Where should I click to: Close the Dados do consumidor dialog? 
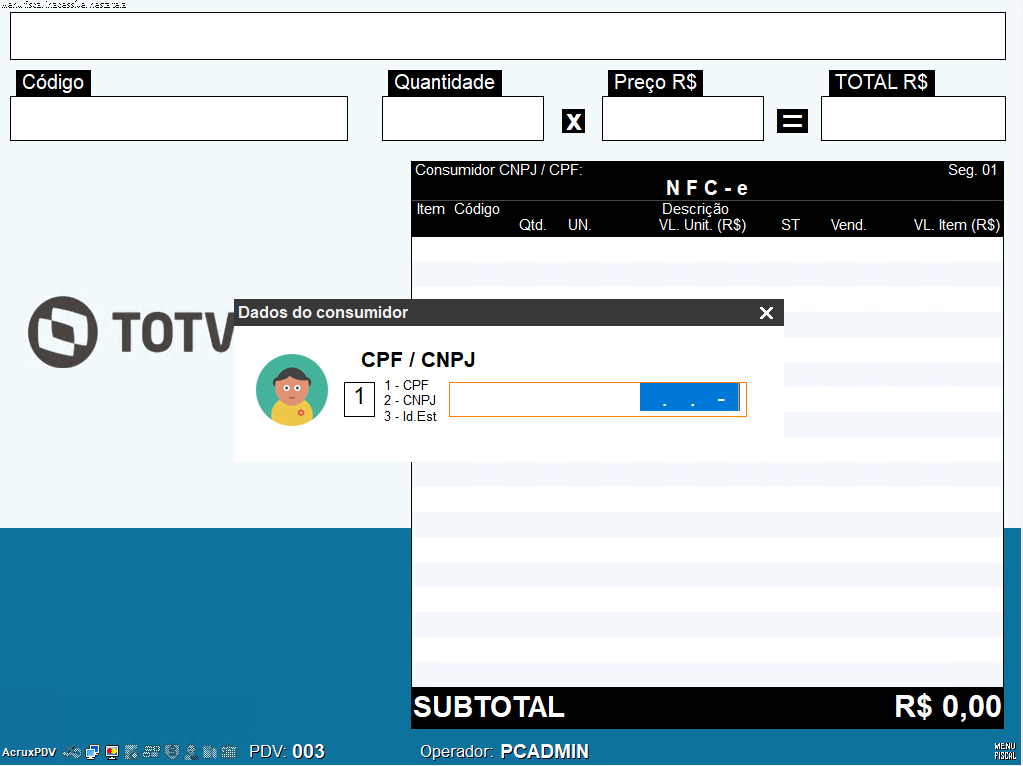coord(767,313)
